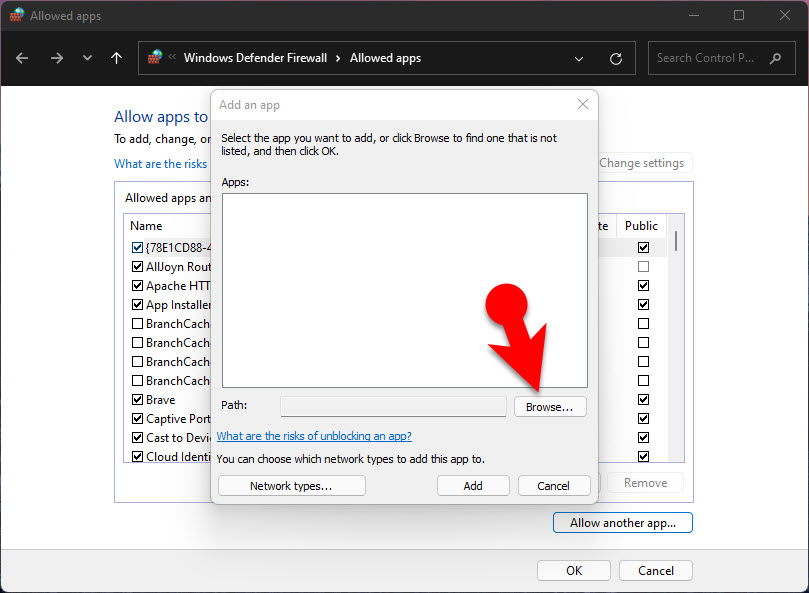Uncheck the AllJoyn Router checkbox
The height and width of the screenshot is (593, 809).
pyautogui.click(x=137, y=267)
